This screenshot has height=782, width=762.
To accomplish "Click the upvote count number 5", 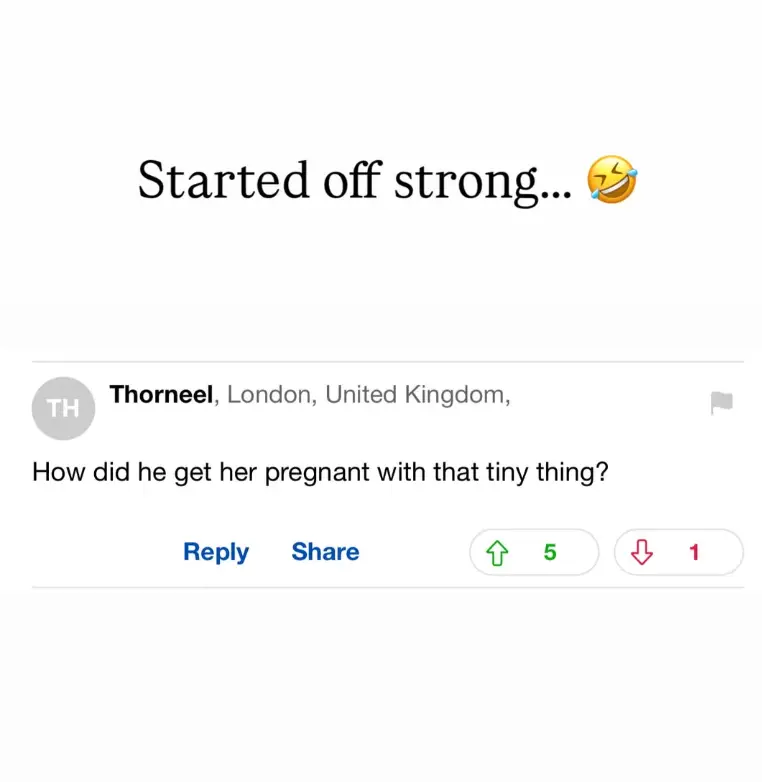I will pyautogui.click(x=550, y=552).
